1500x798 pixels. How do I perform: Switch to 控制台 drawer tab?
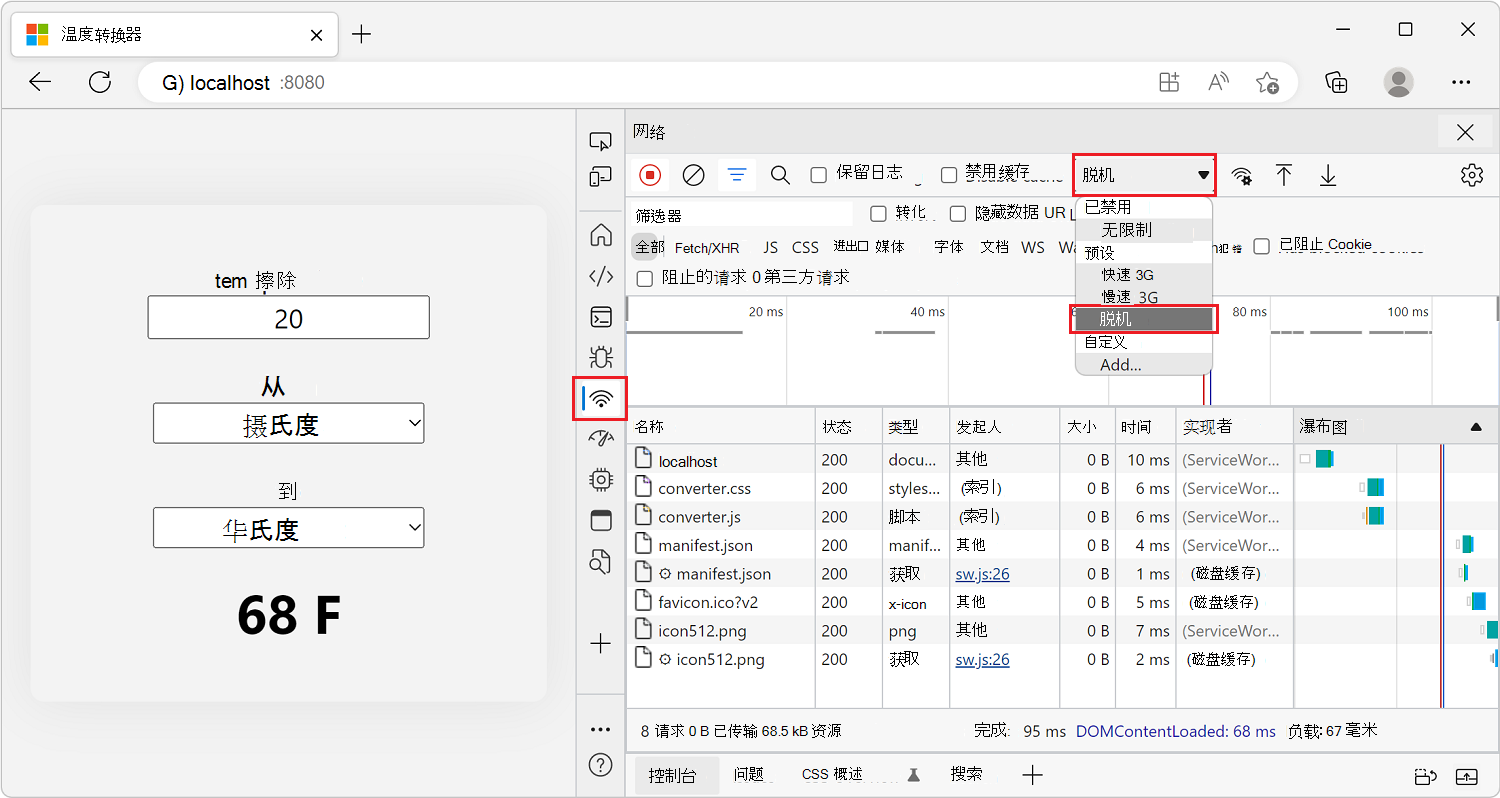pos(676,775)
